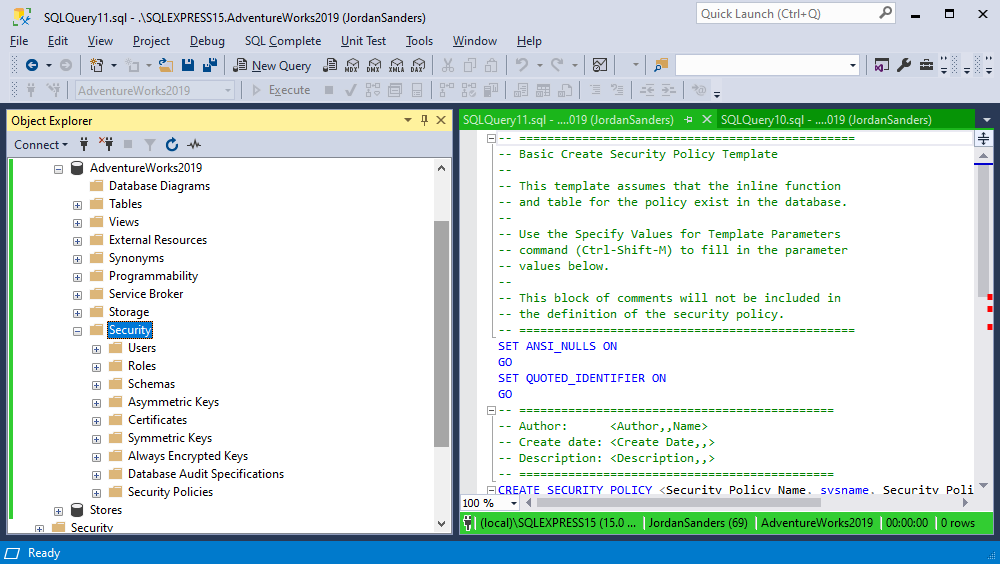The width and height of the screenshot is (1000, 564).
Task: Expand the Programmability folder
Action: pos(77,278)
